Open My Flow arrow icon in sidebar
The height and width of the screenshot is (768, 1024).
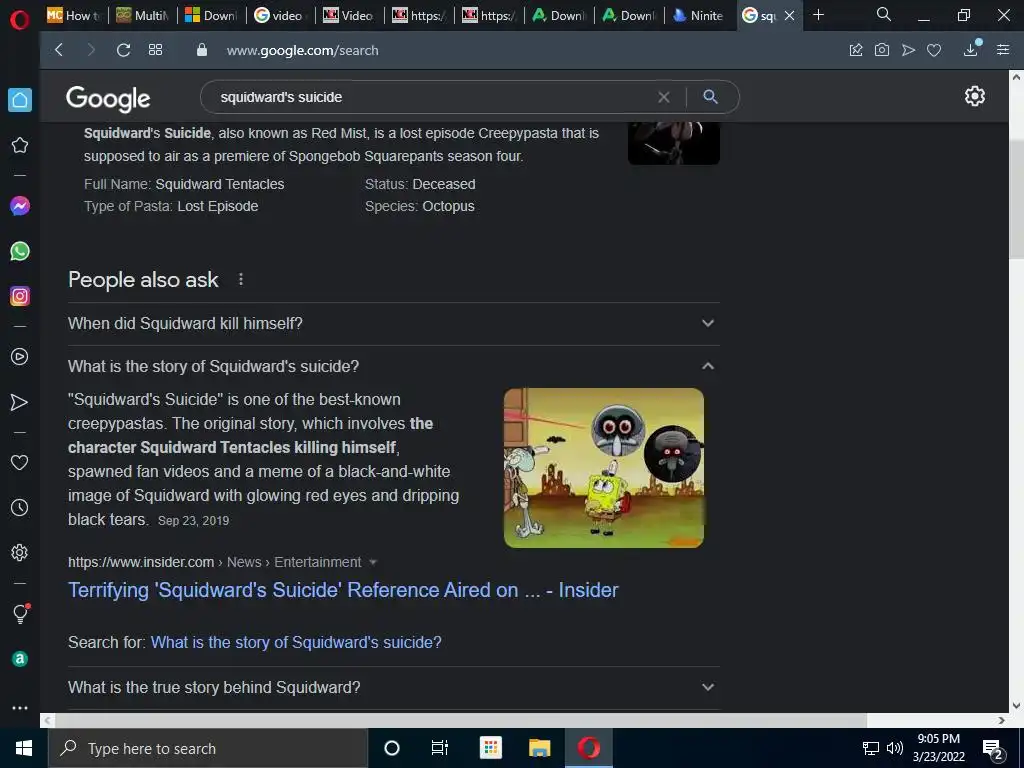[20, 402]
